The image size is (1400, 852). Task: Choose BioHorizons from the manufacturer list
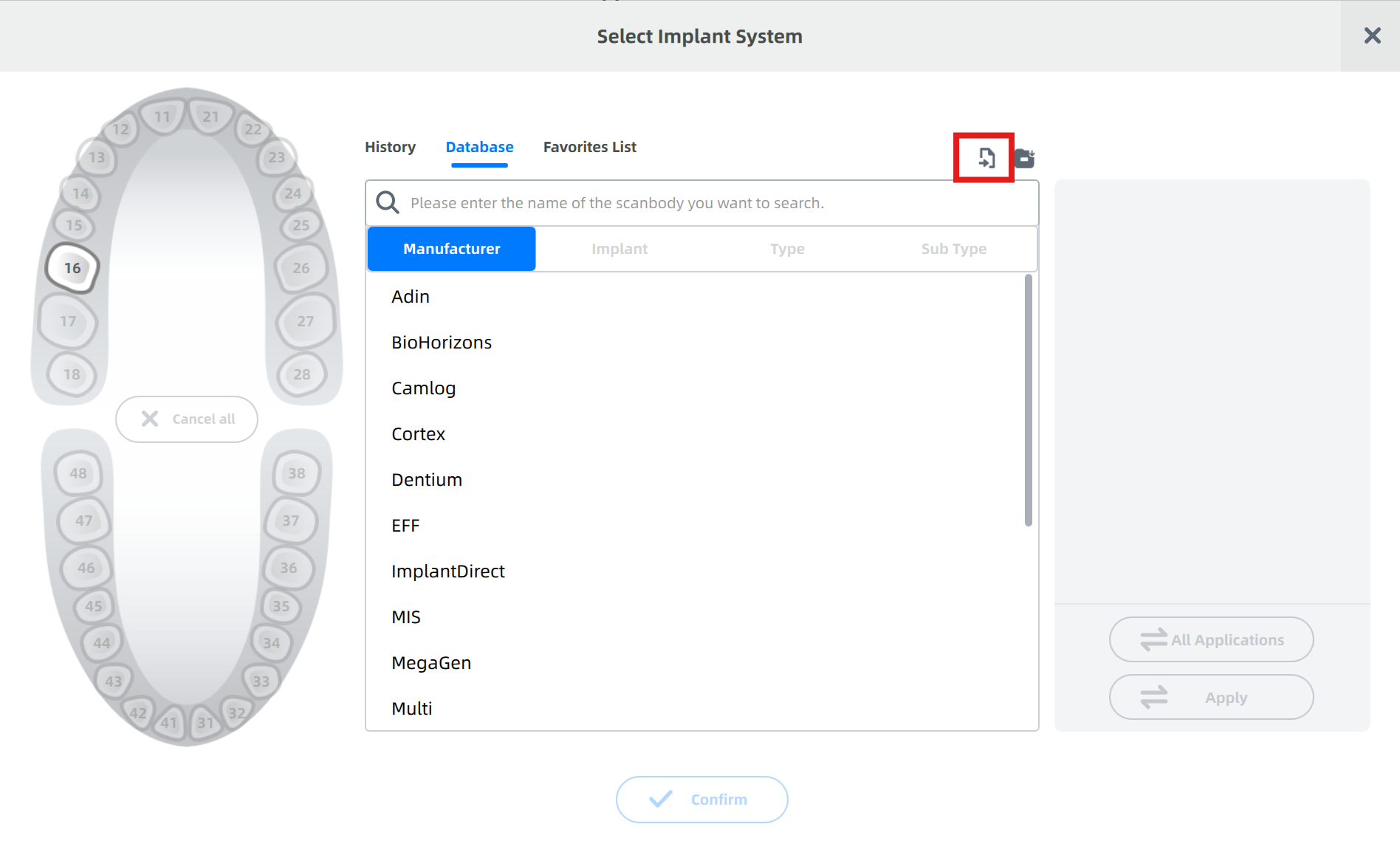696,343
